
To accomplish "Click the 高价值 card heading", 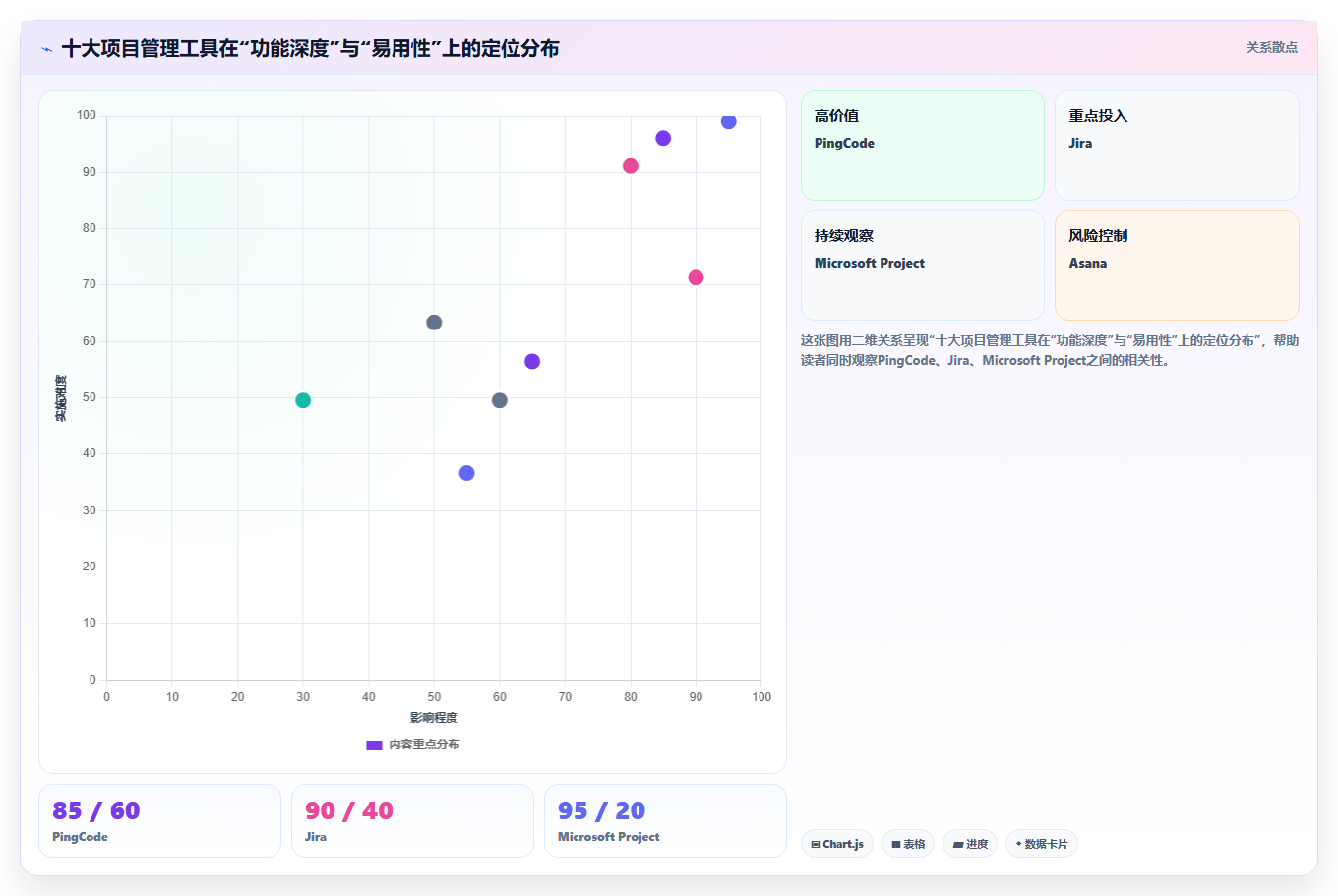I will 836,116.
